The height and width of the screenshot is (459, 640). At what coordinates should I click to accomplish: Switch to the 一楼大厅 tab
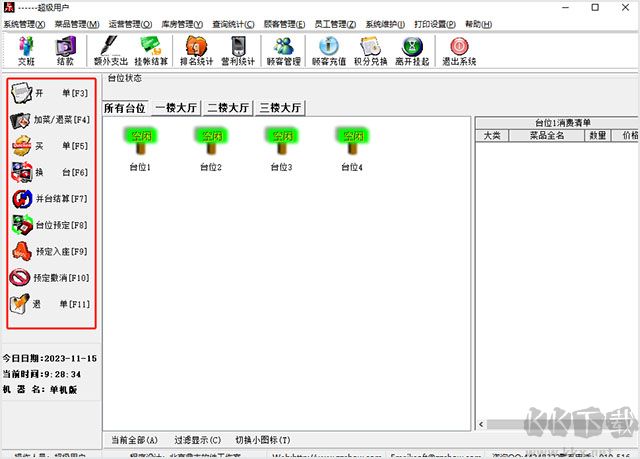pyautogui.click(x=176, y=108)
